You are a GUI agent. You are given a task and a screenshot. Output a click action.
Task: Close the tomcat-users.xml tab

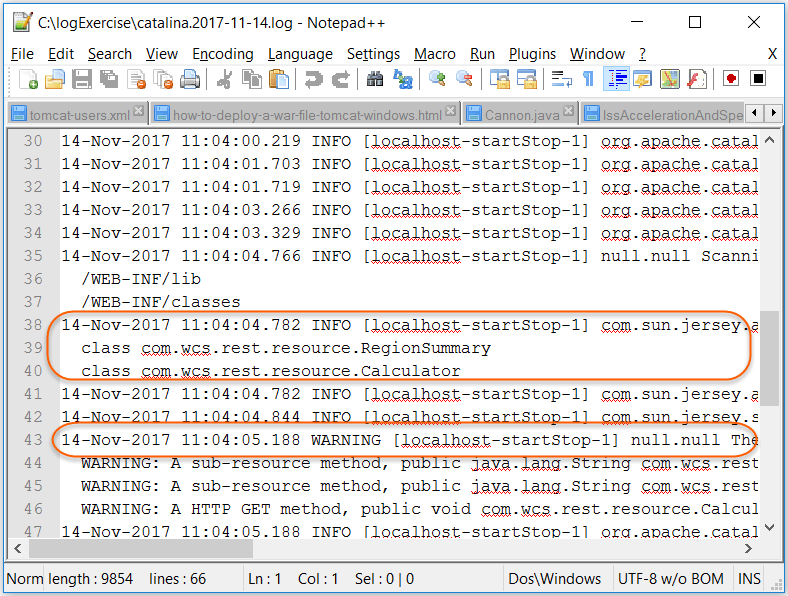(139, 111)
